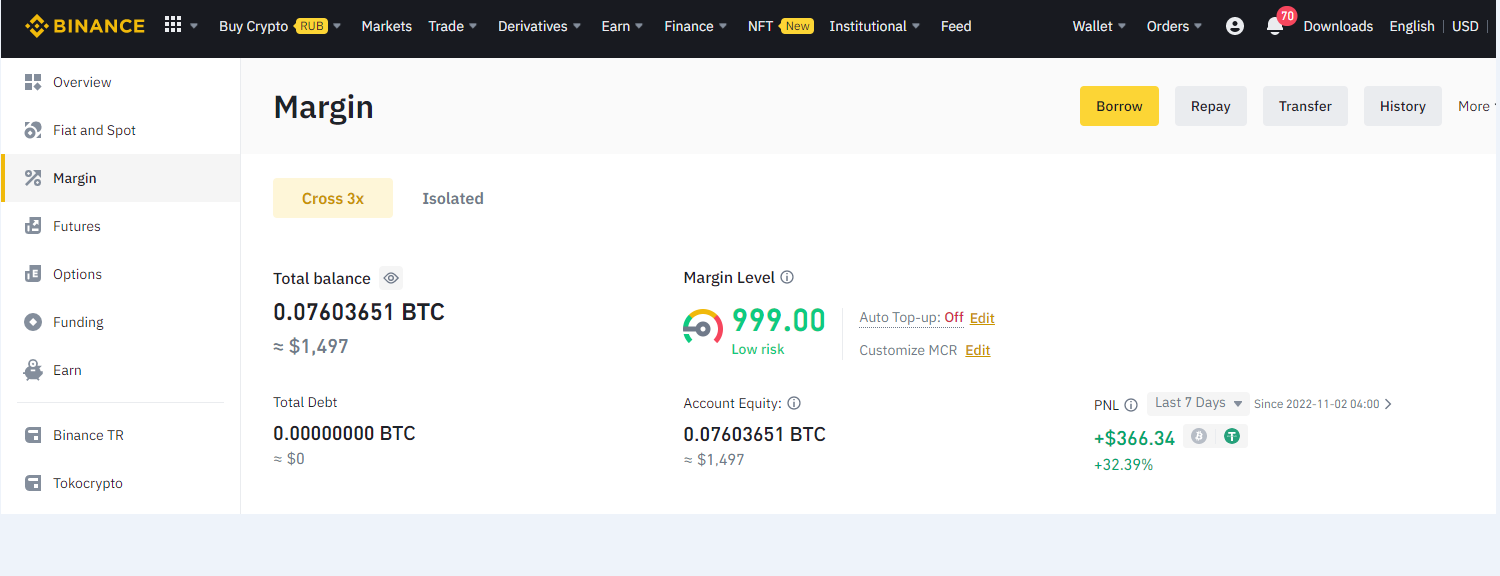This screenshot has width=1500, height=576.
Task: Click the Earn piggy bank icon
Action: 33,370
